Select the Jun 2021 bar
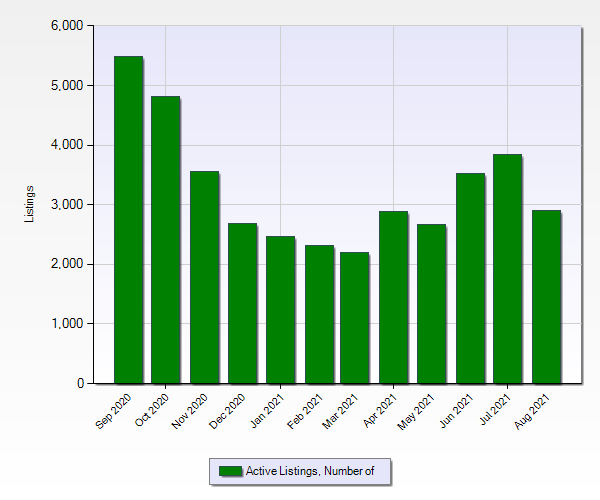Image resolution: width=600 pixels, height=500 pixels. [469, 278]
